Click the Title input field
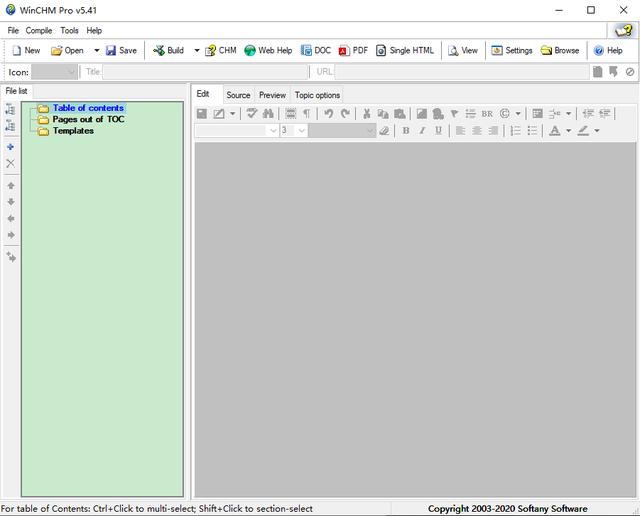Viewport: 640px width, 516px height. coord(205,72)
